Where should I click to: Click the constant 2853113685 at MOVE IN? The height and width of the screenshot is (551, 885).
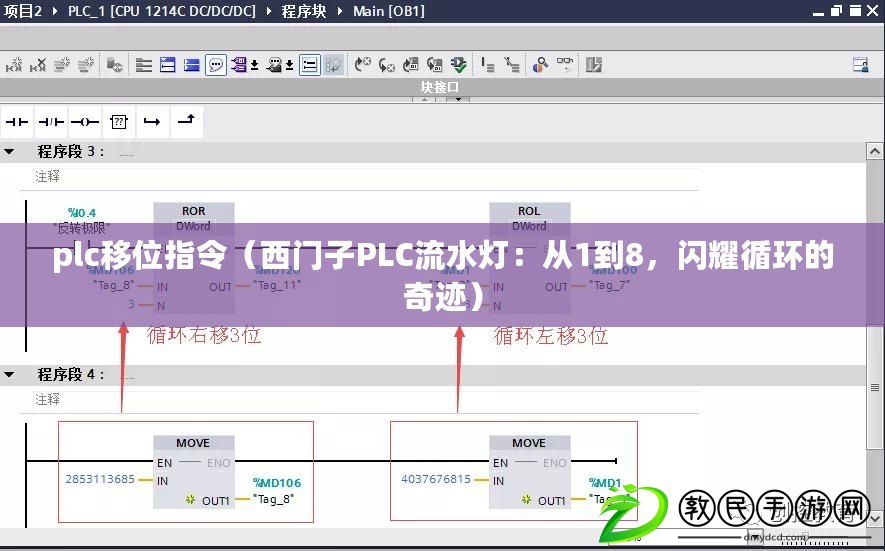(x=100, y=479)
